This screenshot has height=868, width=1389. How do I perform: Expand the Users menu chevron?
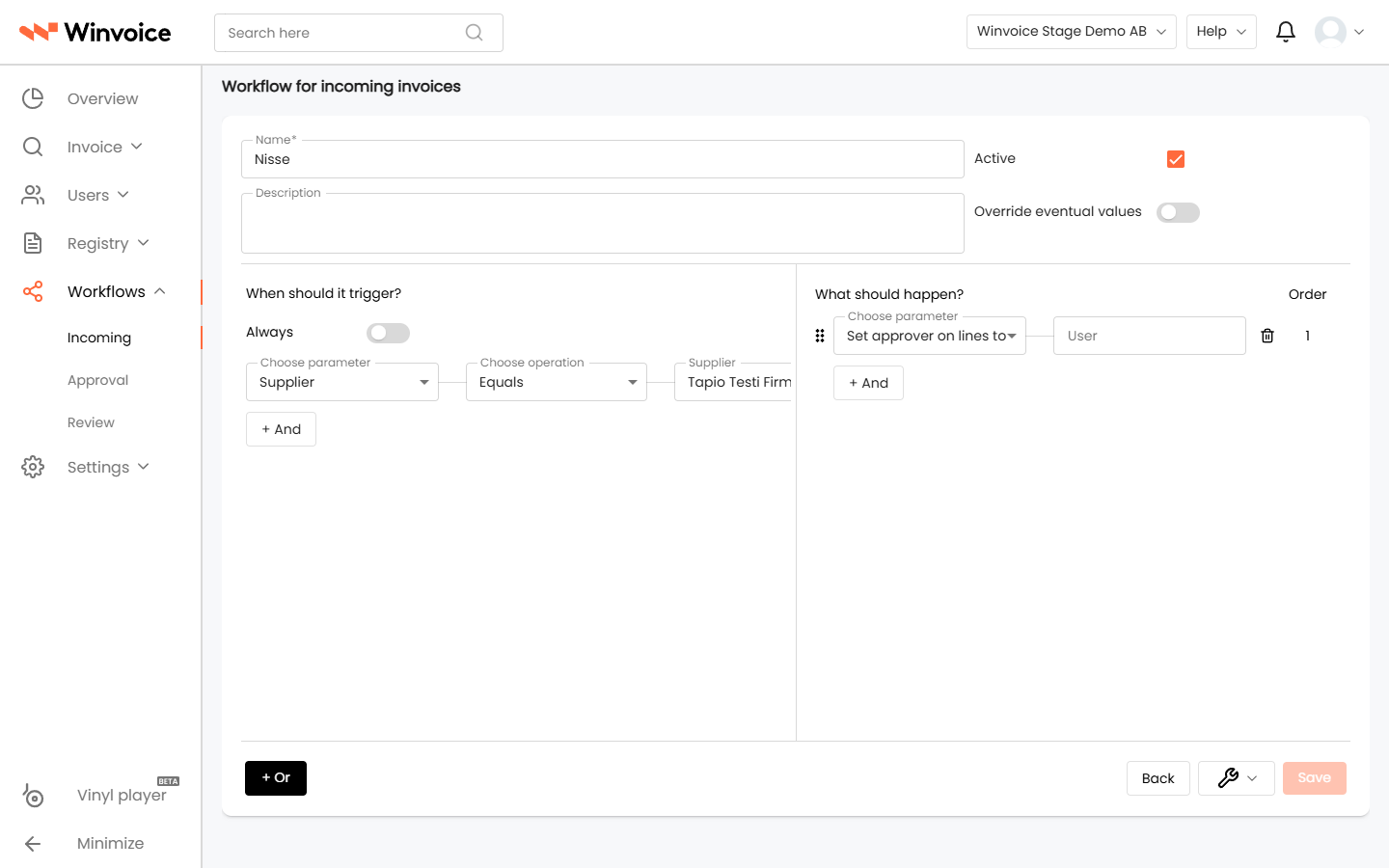123,195
